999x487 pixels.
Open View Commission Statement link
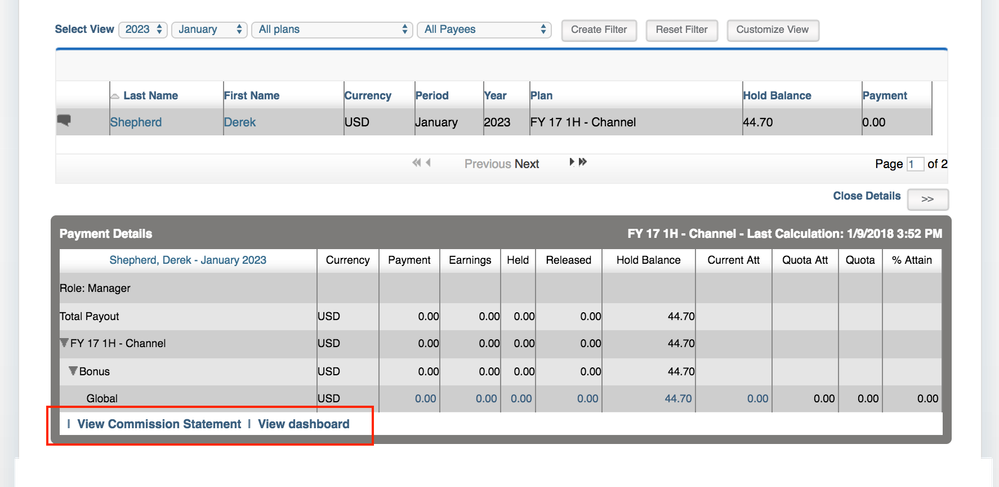tap(159, 424)
